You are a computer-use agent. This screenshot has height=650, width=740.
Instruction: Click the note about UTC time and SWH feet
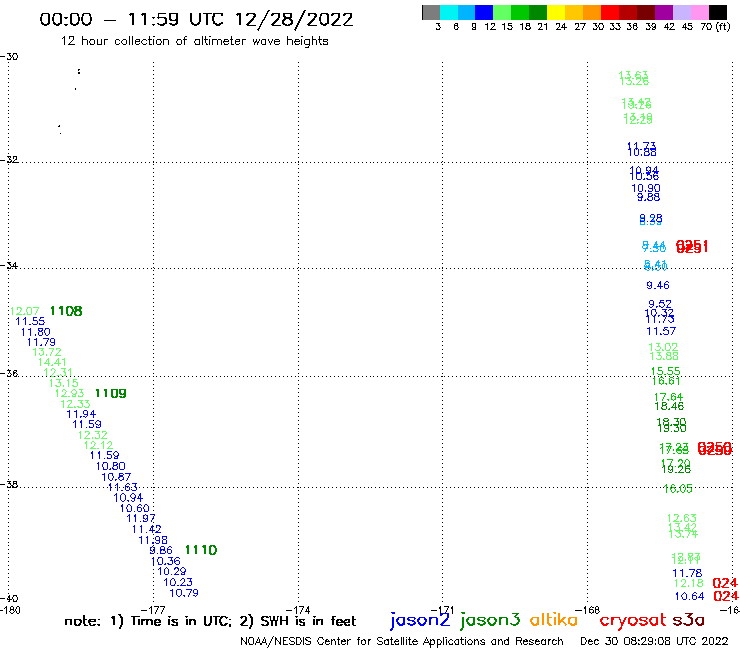(x=210, y=621)
